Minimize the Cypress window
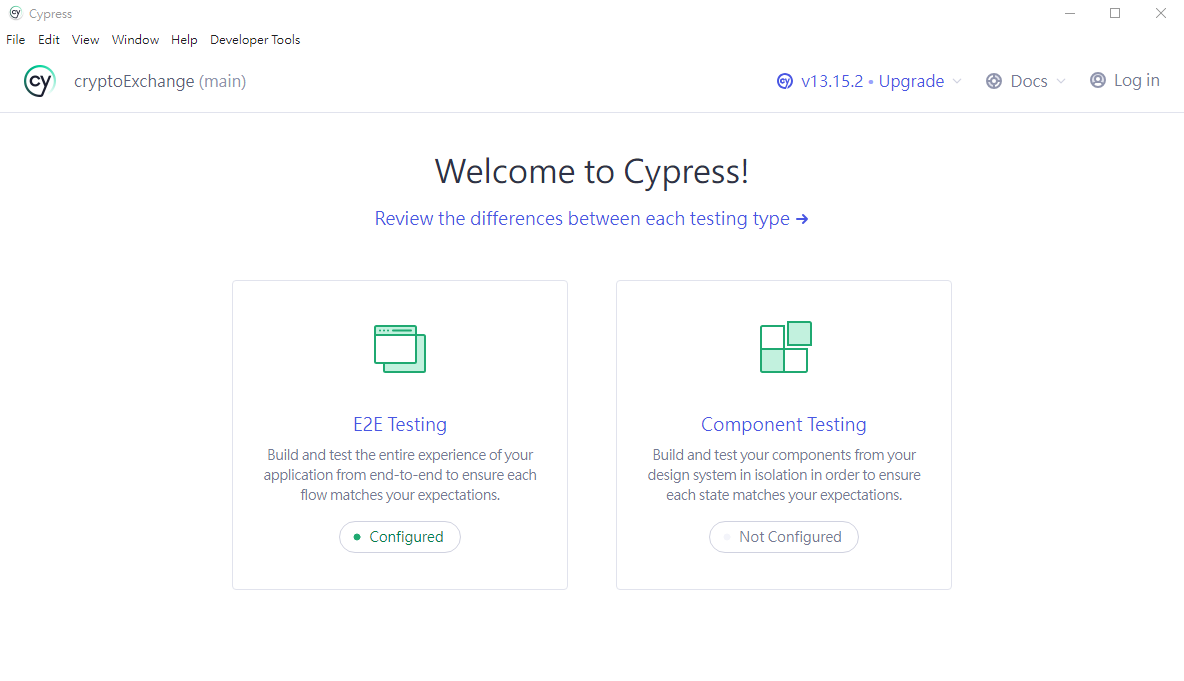 (1070, 14)
